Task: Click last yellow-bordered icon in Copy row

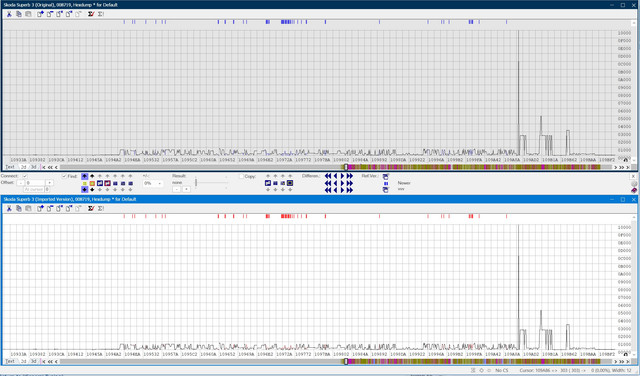Action: pyautogui.click(x=290, y=183)
